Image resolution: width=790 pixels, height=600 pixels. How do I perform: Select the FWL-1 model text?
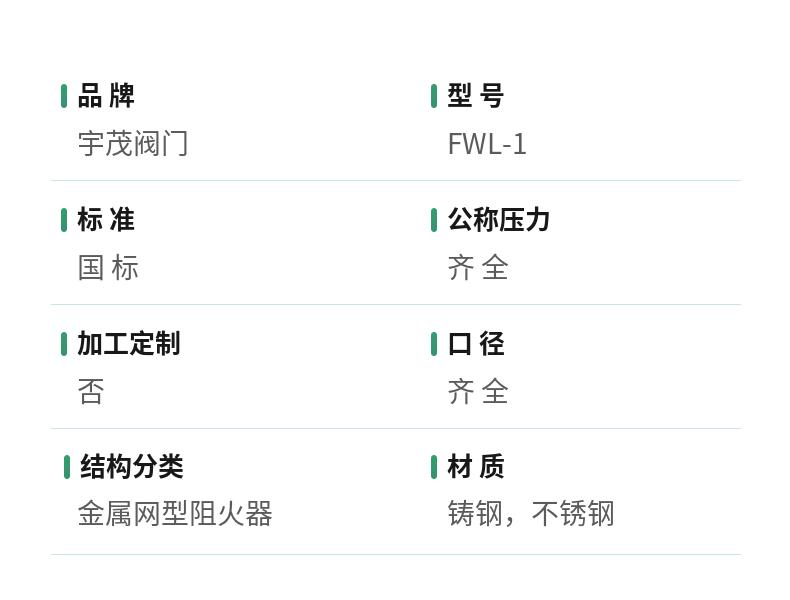click(487, 144)
